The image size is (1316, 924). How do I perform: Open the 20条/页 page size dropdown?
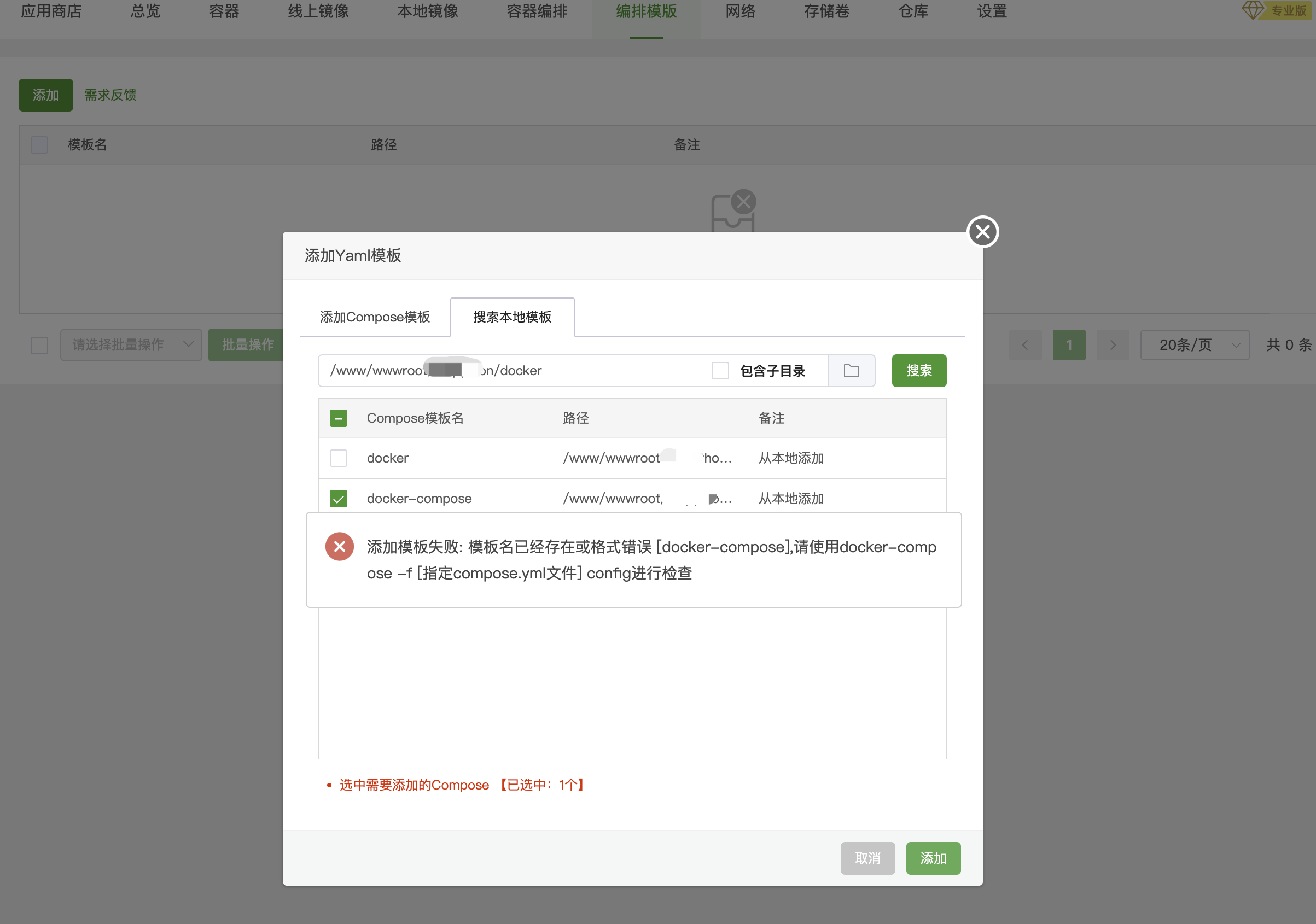1195,345
